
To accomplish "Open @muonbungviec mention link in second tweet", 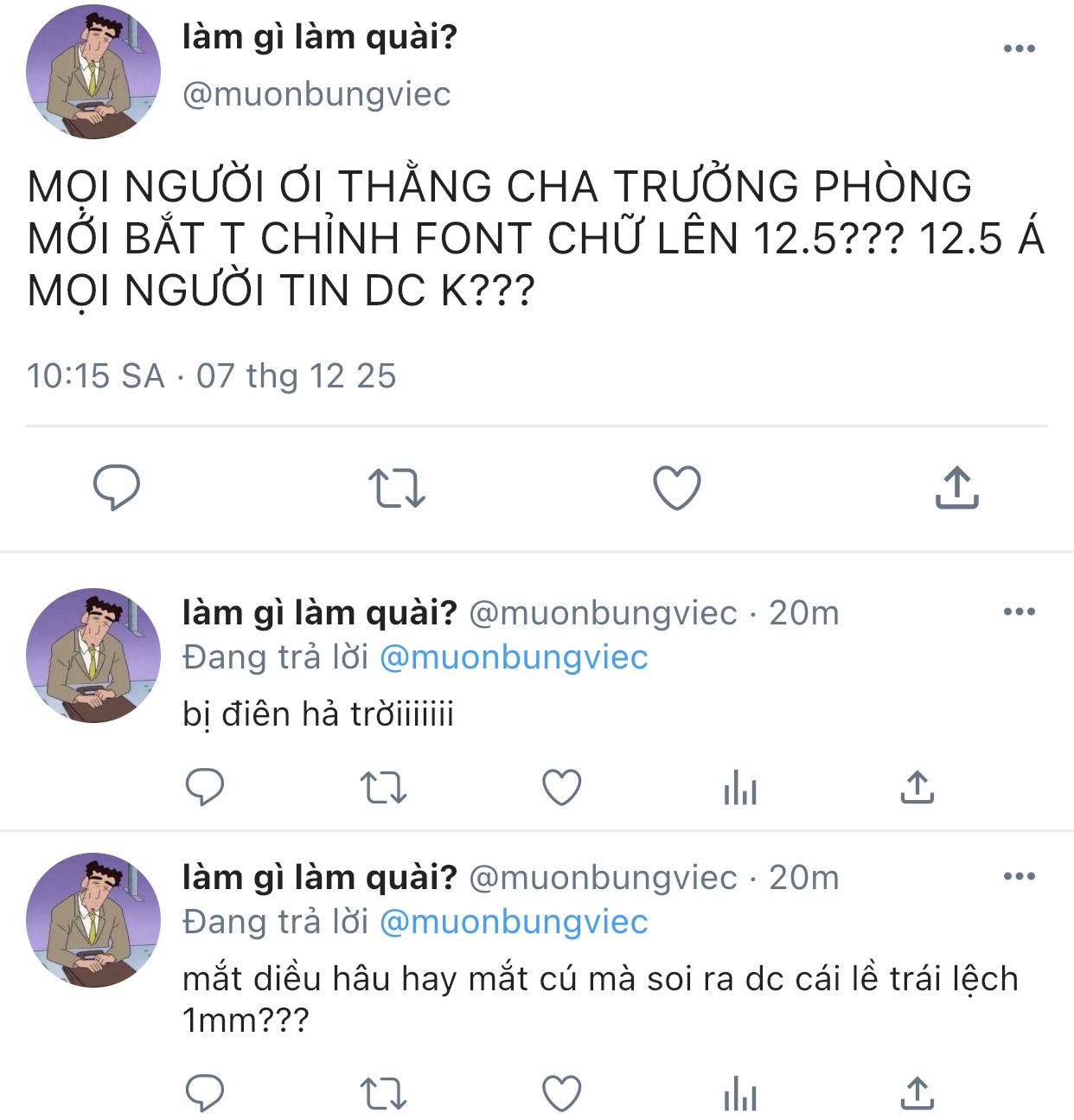I will pyautogui.click(x=514, y=657).
